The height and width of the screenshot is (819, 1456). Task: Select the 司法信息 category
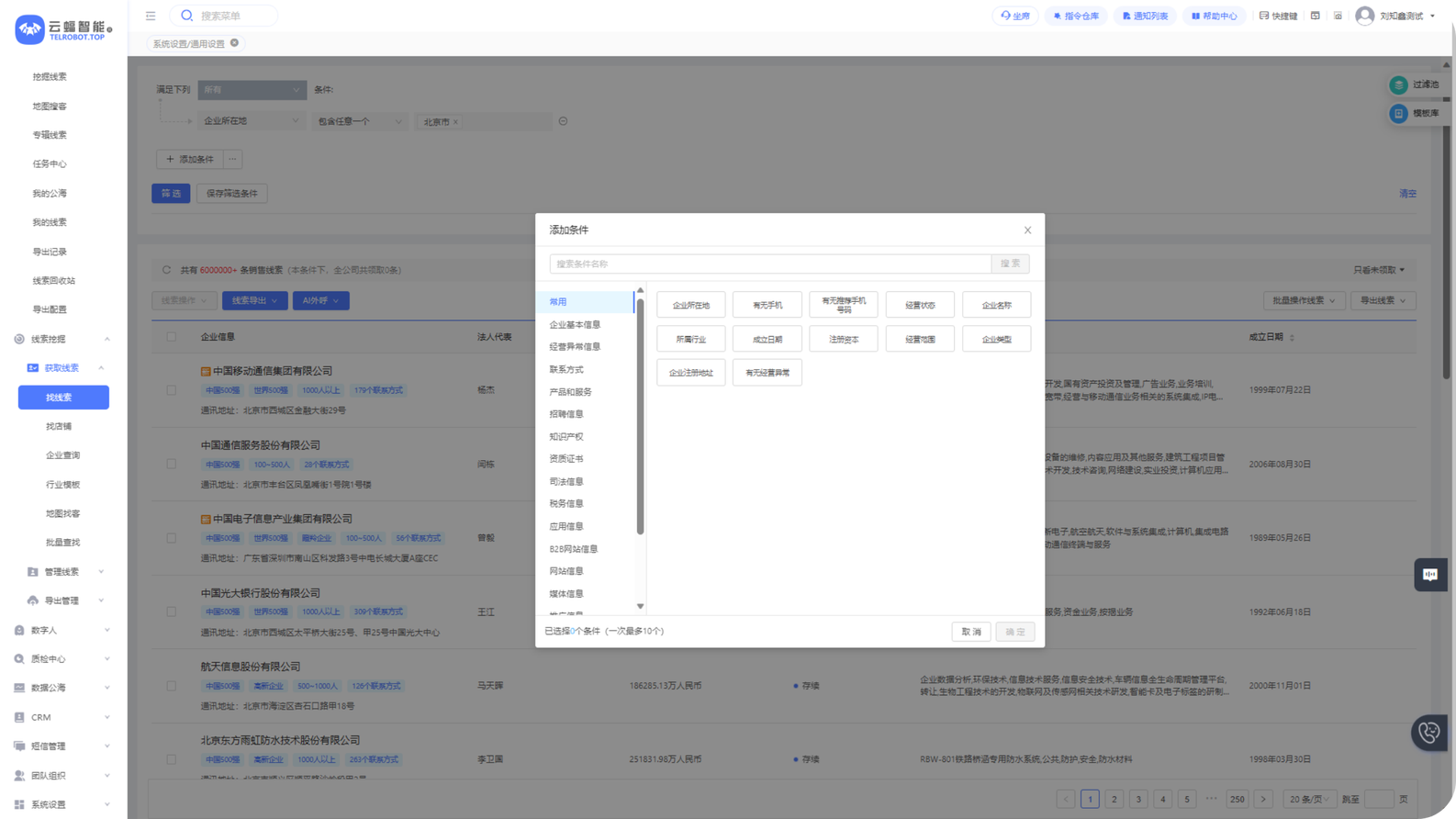pyautogui.click(x=585, y=481)
